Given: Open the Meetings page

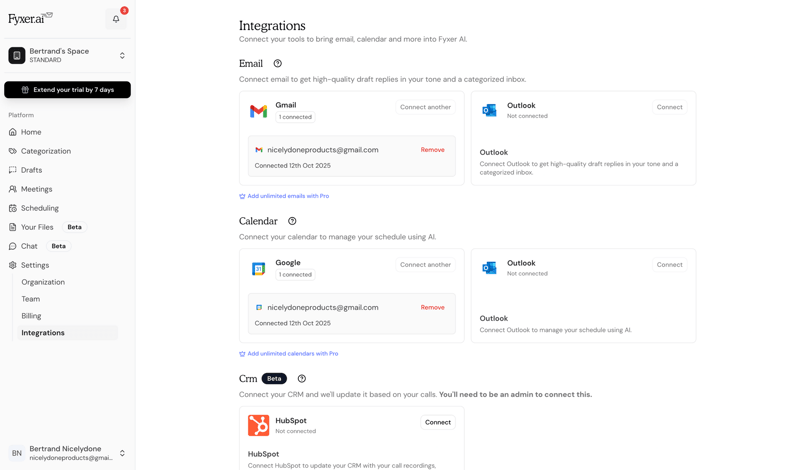Looking at the screenshot, I should click(37, 189).
